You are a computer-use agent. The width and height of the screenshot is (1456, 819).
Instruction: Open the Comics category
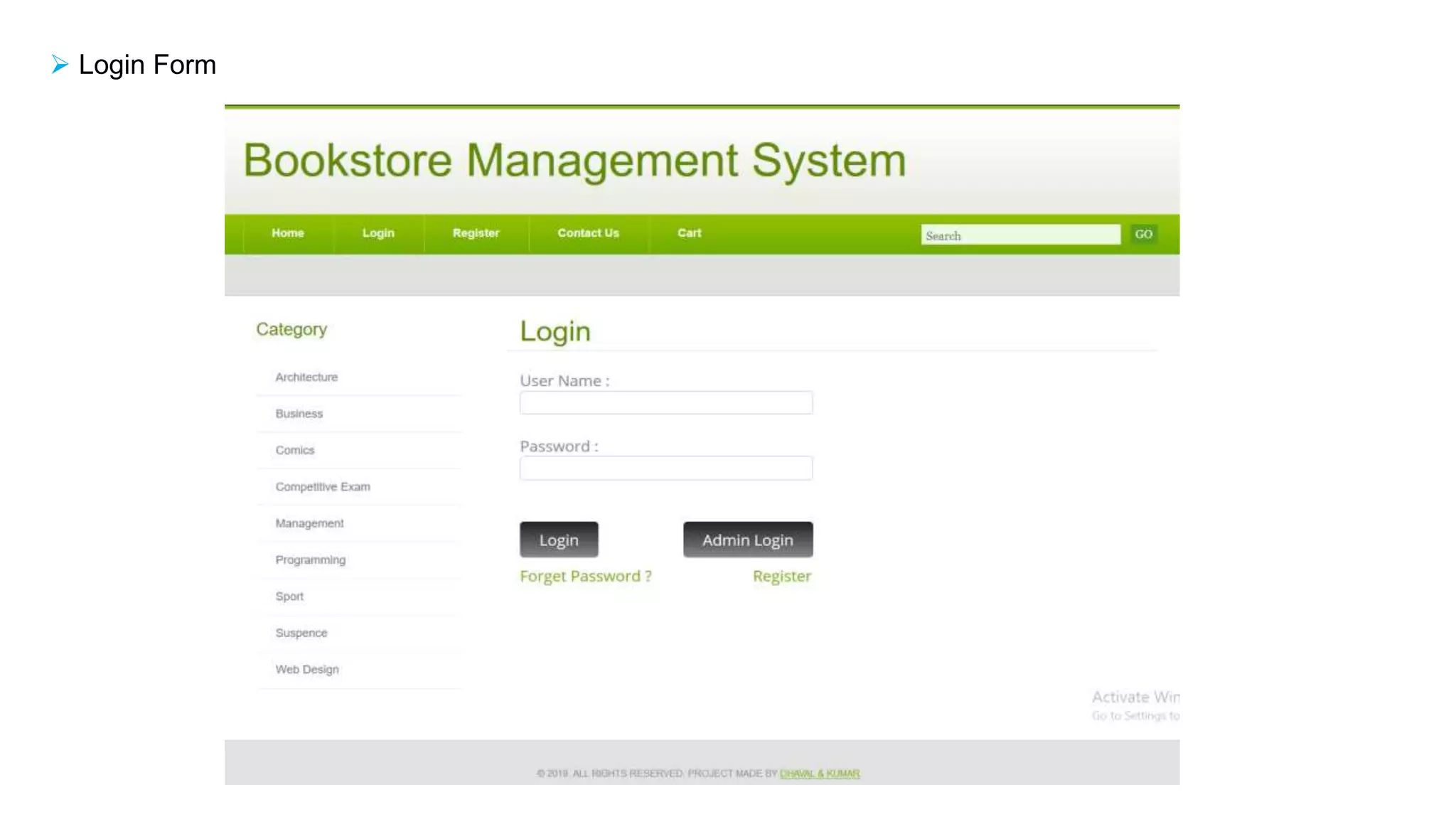[x=294, y=451]
